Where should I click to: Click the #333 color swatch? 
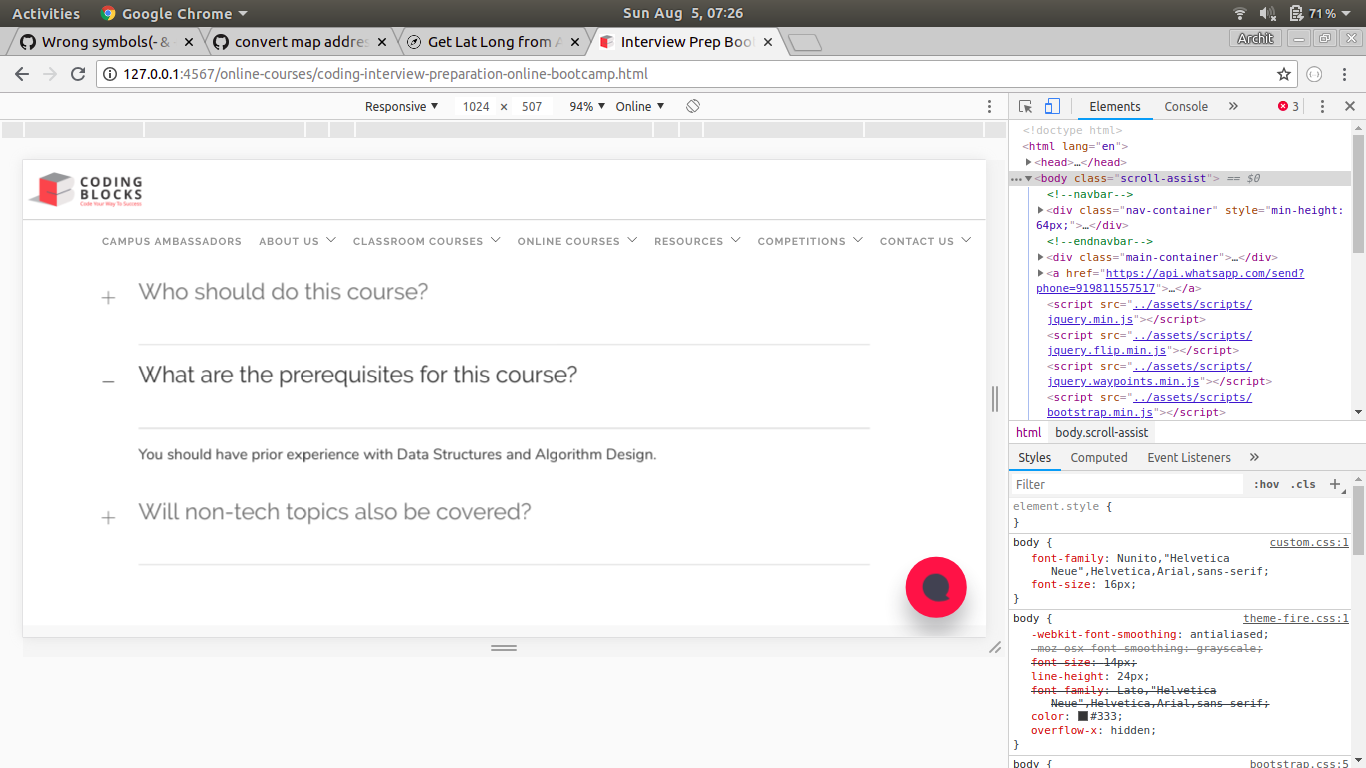pyautogui.click(x=1082, y=716)
